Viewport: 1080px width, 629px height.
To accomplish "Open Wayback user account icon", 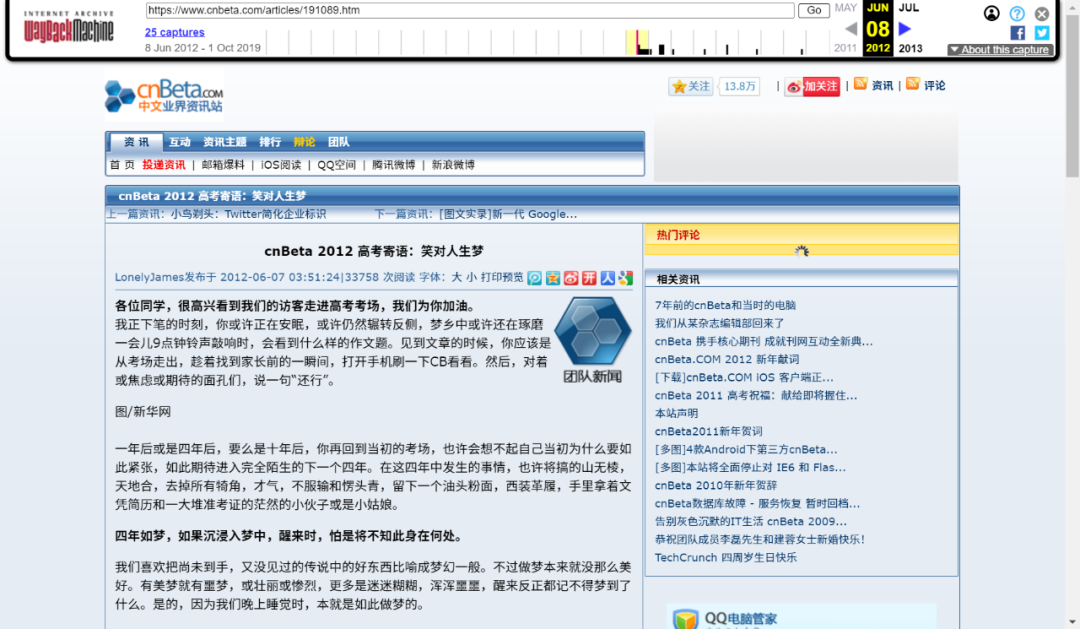I will click(x=991, y=13).
